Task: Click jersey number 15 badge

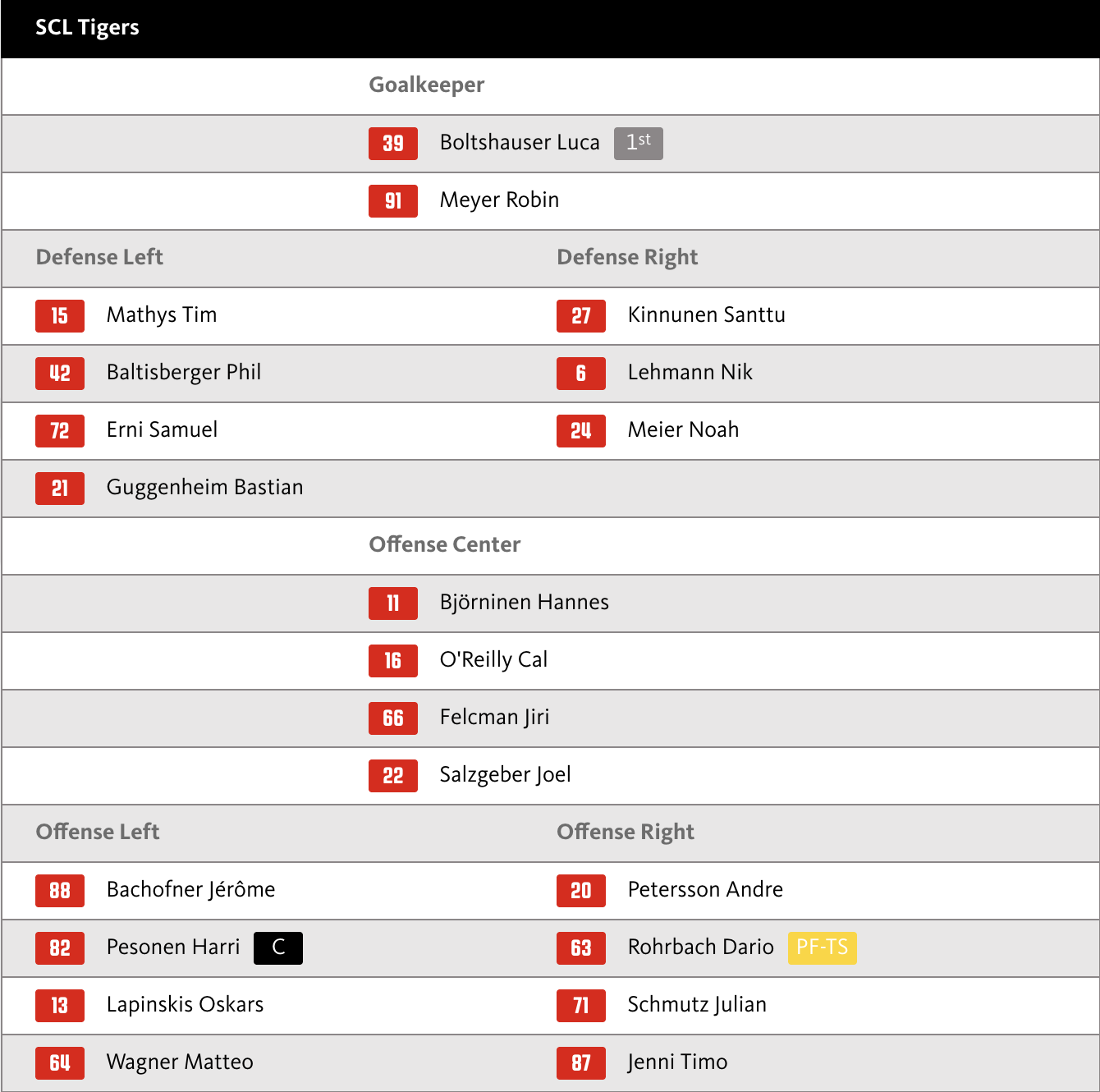Action: [59, 316]
